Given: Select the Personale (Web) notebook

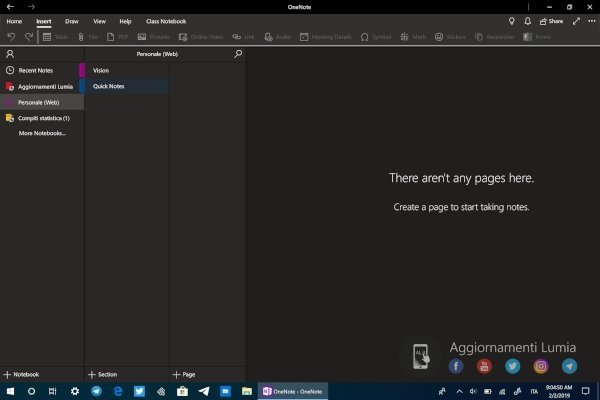Looking at the screenshot, I should tap(42, 102).
